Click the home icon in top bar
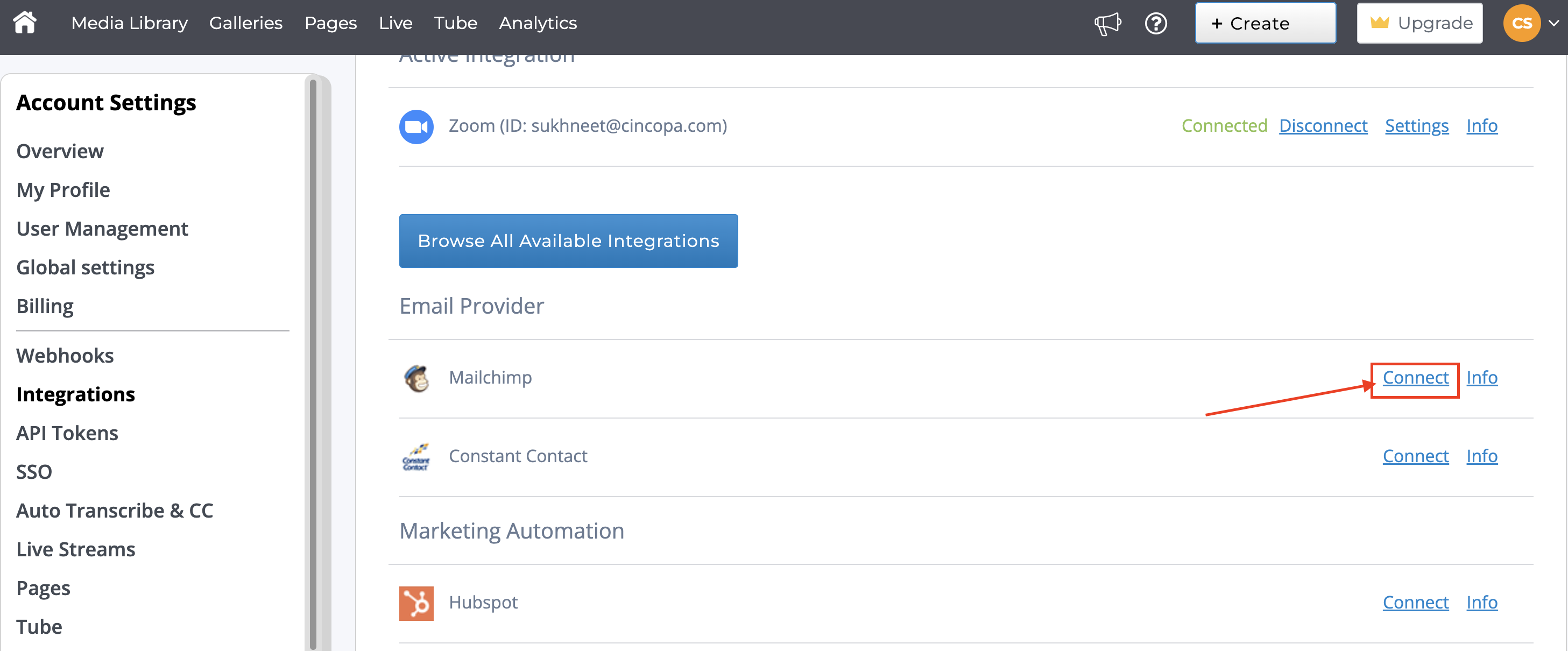The height and width of the screenshot is (651, 1568). pos(25,23)
